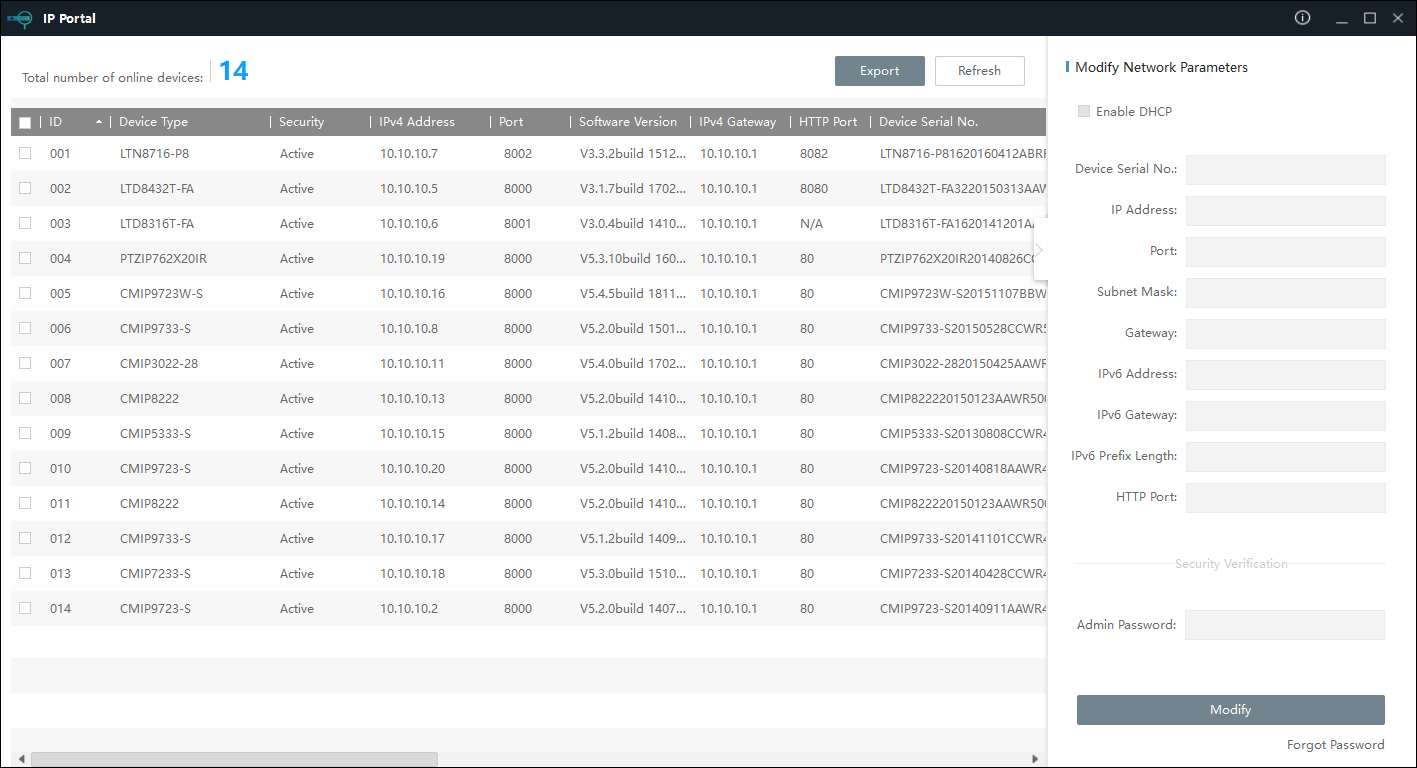1417x768 pixels.
Task: Minimize the IP Portal window
Action: pos(1341,18)
